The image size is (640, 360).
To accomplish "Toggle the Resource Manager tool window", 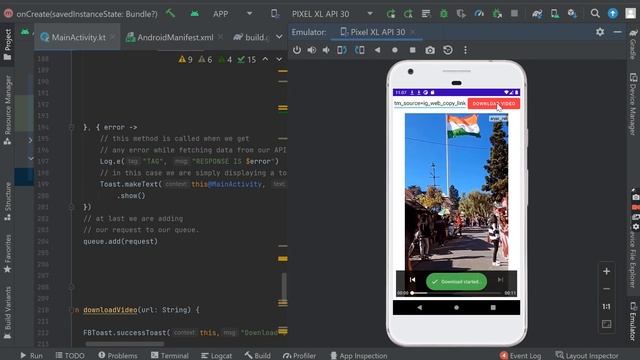I will (x=7, y=109).
